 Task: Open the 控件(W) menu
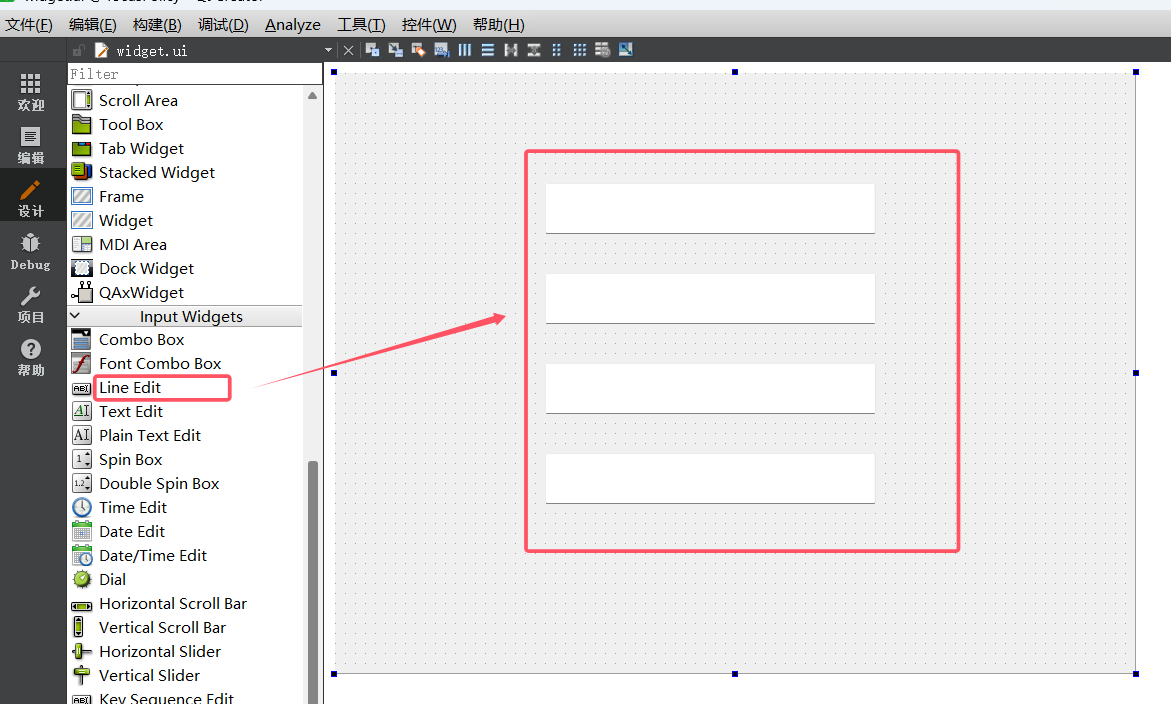[429, 25]
